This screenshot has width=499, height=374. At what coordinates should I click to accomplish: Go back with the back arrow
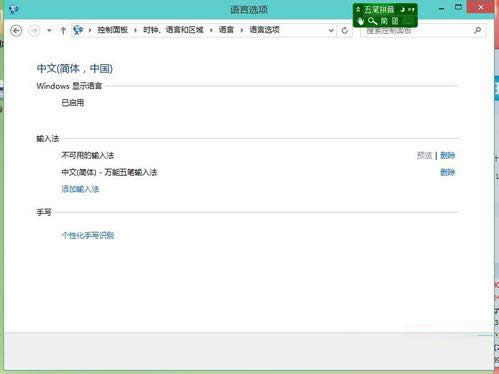[16, 31]
